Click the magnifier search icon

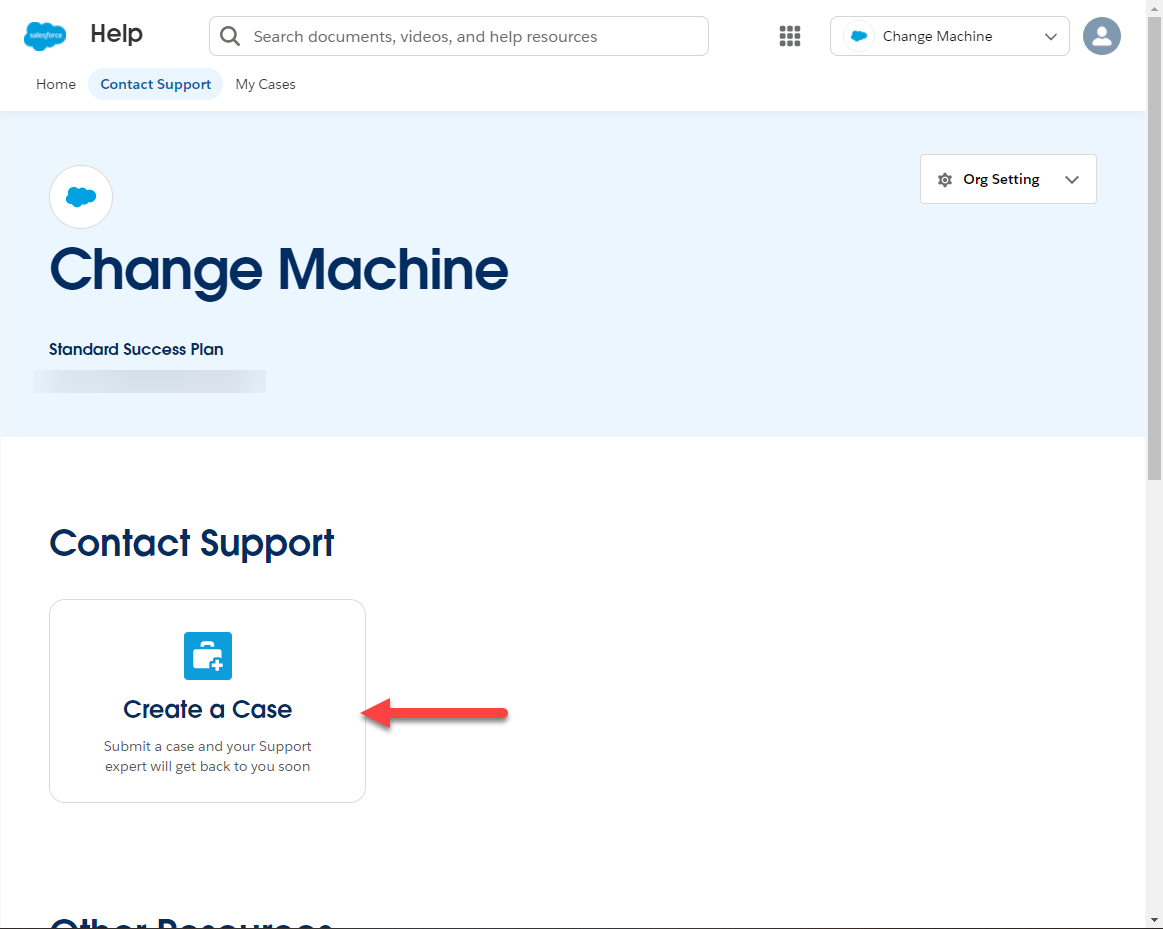pos(230,36)
